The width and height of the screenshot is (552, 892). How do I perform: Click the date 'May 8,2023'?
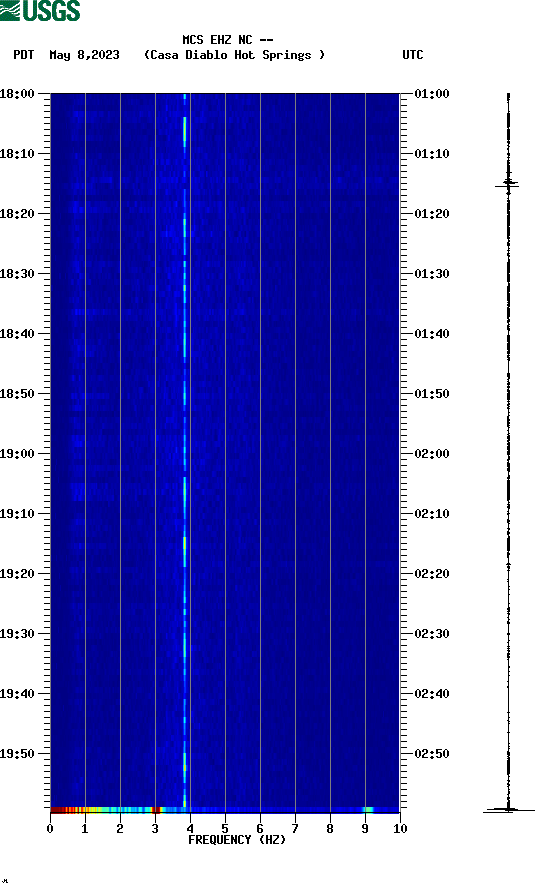pos(84,55)
